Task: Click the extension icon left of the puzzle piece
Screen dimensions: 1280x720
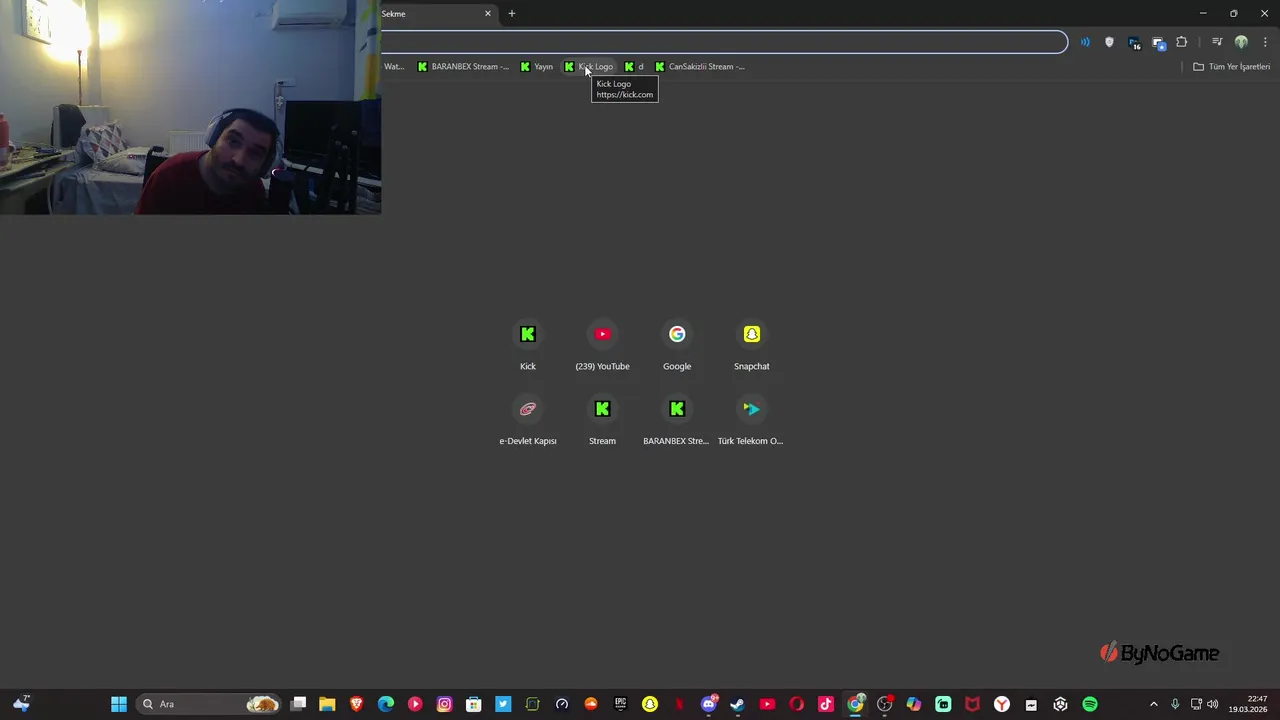Action: click(x=1158, y=42)
